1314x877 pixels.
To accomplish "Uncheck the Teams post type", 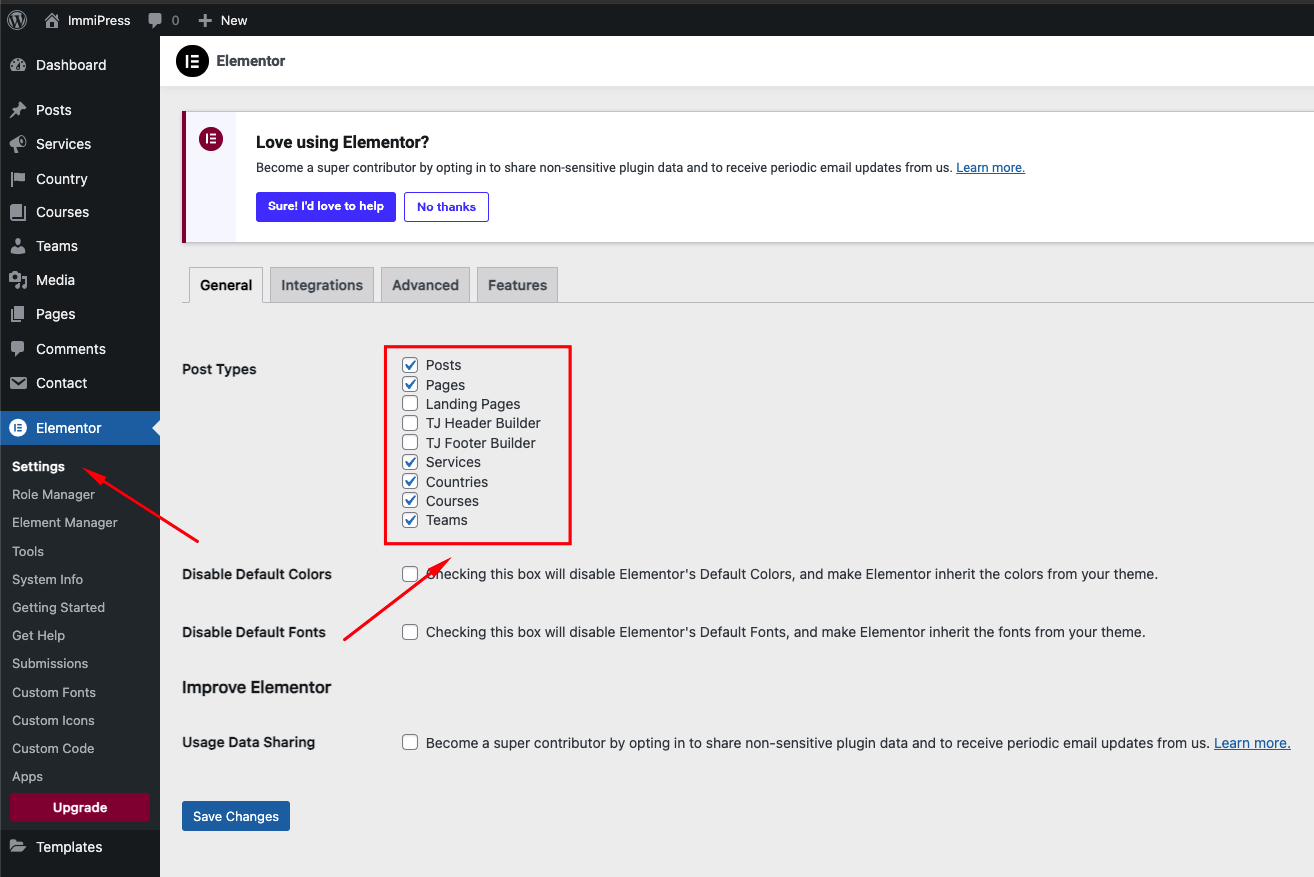I will tap(410, 520).
